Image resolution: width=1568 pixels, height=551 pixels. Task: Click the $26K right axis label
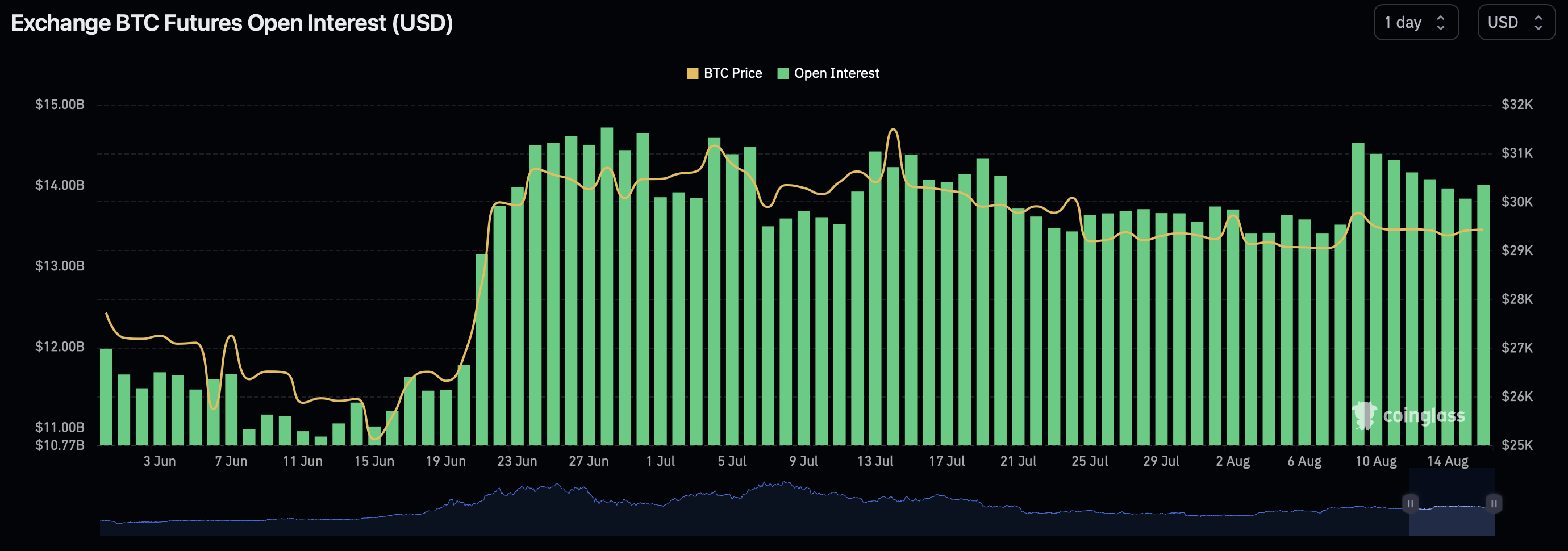(1517, 396)
